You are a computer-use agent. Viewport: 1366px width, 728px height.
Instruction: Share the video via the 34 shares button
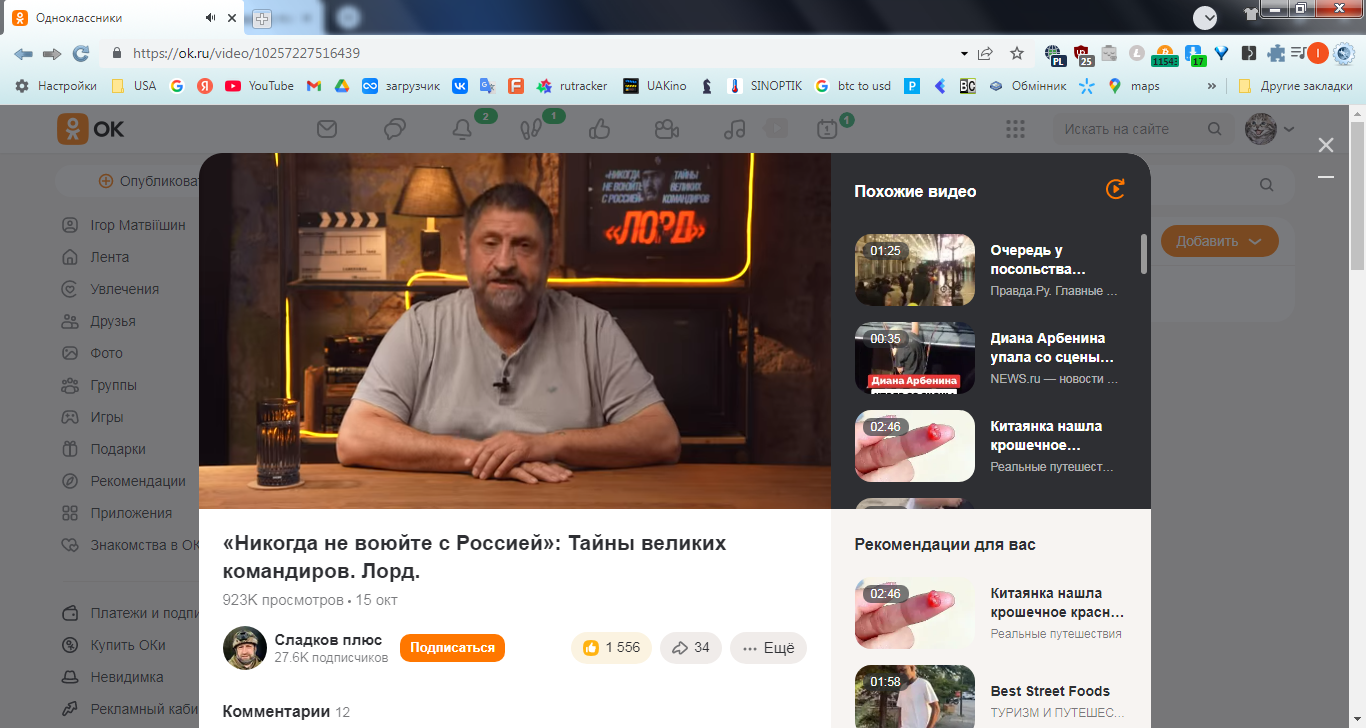[x=691, y=648]
